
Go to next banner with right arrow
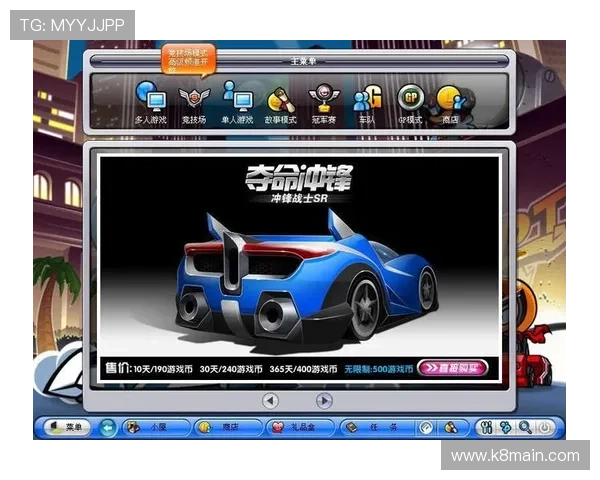[324, 401]
